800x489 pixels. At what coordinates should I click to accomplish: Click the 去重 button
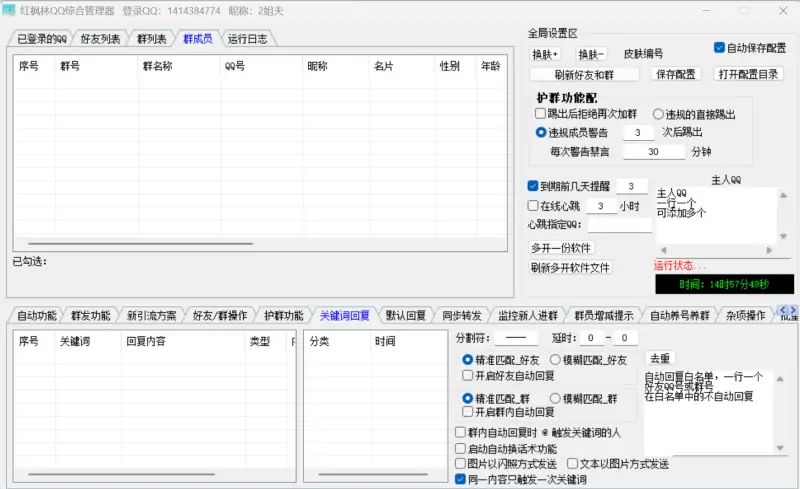(x=660, y=358)
